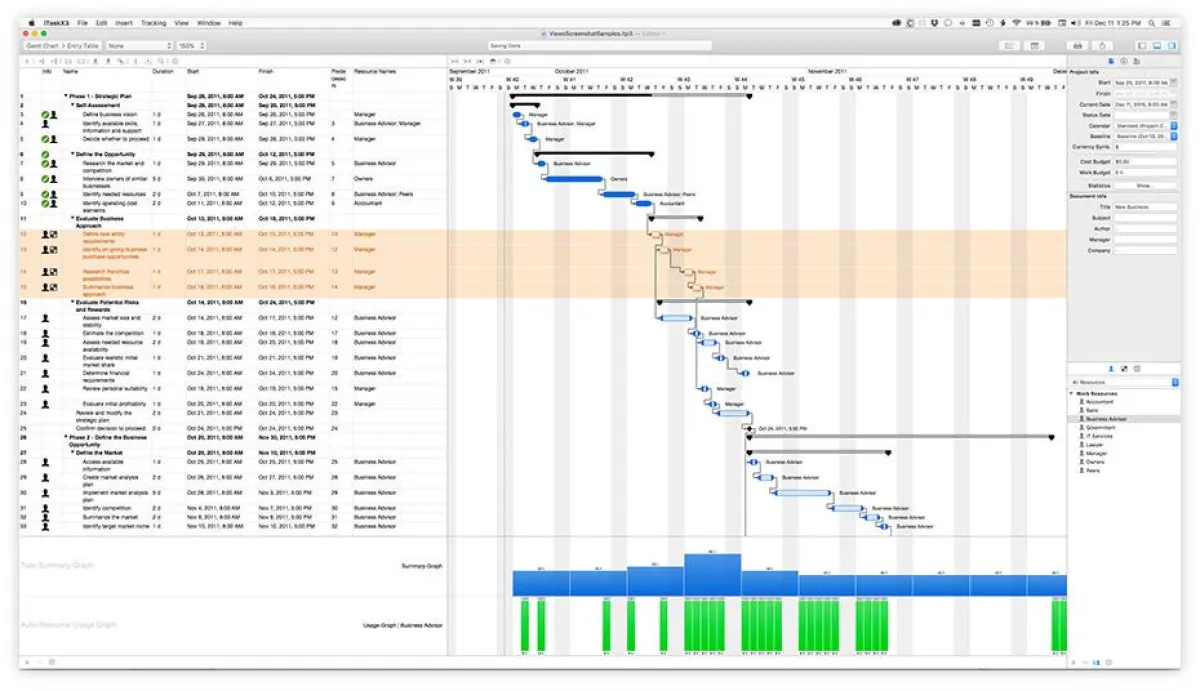Toggle the left panel visibility button top right
The height and width of the screenshot is (691, 1200).
coord(1142,45)
